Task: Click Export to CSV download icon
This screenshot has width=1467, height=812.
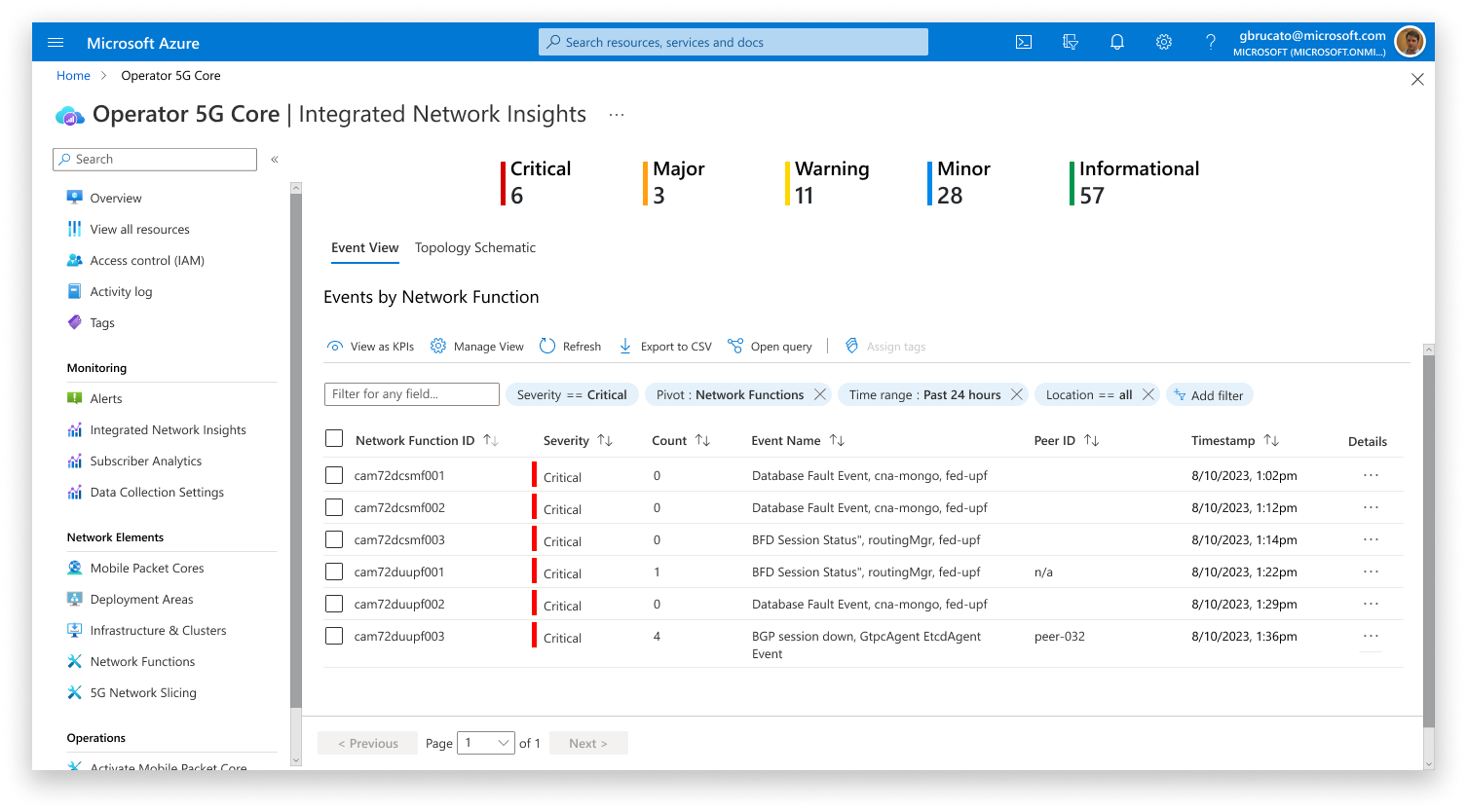Action: pos(625,346)
